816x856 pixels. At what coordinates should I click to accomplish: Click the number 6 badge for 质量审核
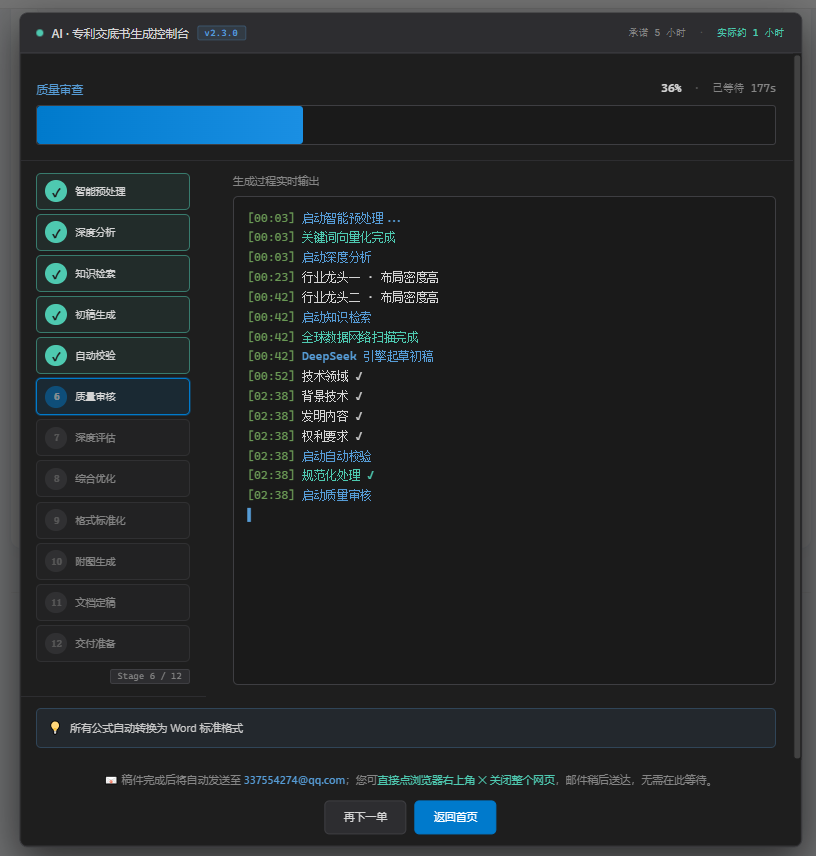(x=56, y=397)
